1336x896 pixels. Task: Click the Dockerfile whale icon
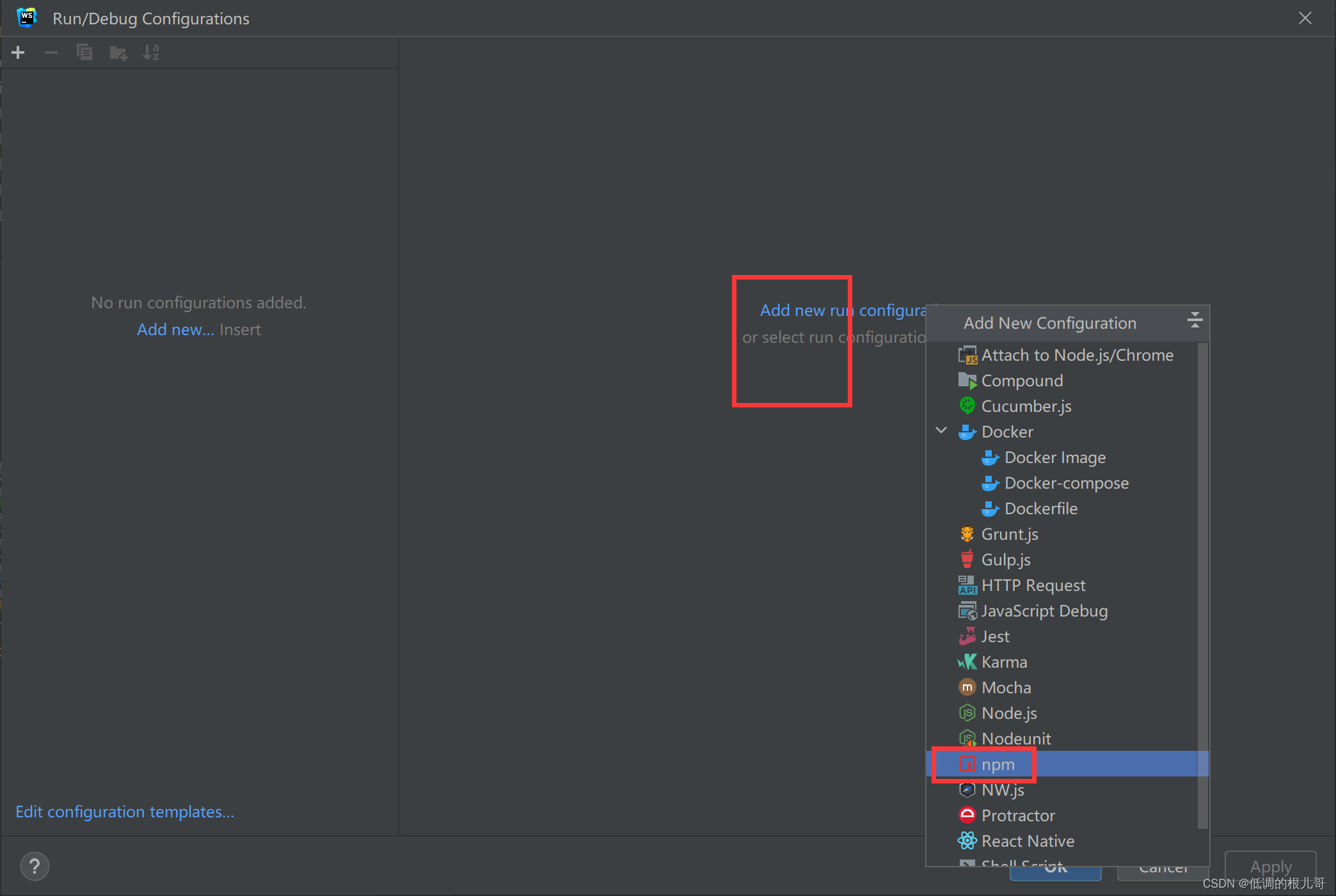pyautogui.click(x=990, y=508)
